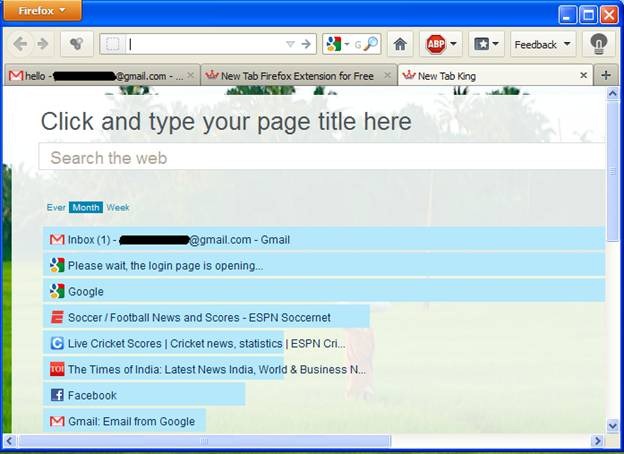Filter history by Ever
Viewport: 624px width, 454px height.
point(56,207)
